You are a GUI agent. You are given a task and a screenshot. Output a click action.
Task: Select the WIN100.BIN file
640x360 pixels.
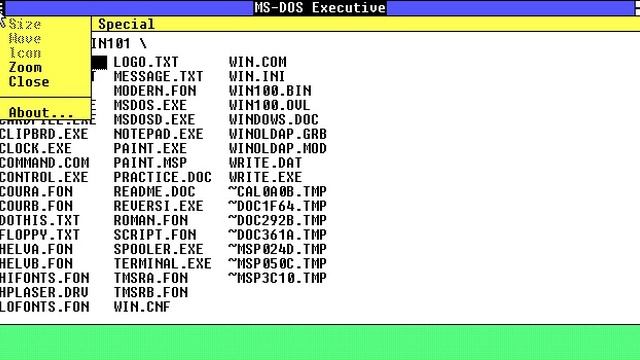pos(270,91)
